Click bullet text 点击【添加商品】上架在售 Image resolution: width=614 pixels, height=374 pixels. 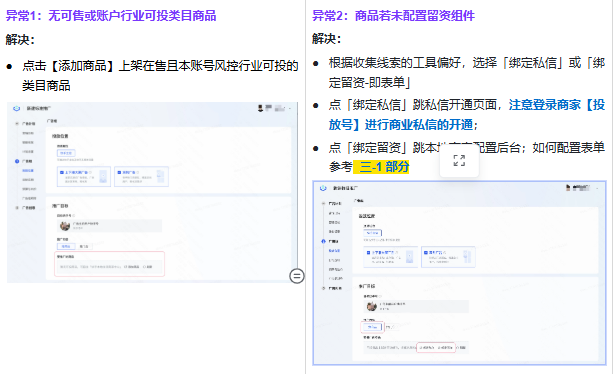tap(160, 76)
